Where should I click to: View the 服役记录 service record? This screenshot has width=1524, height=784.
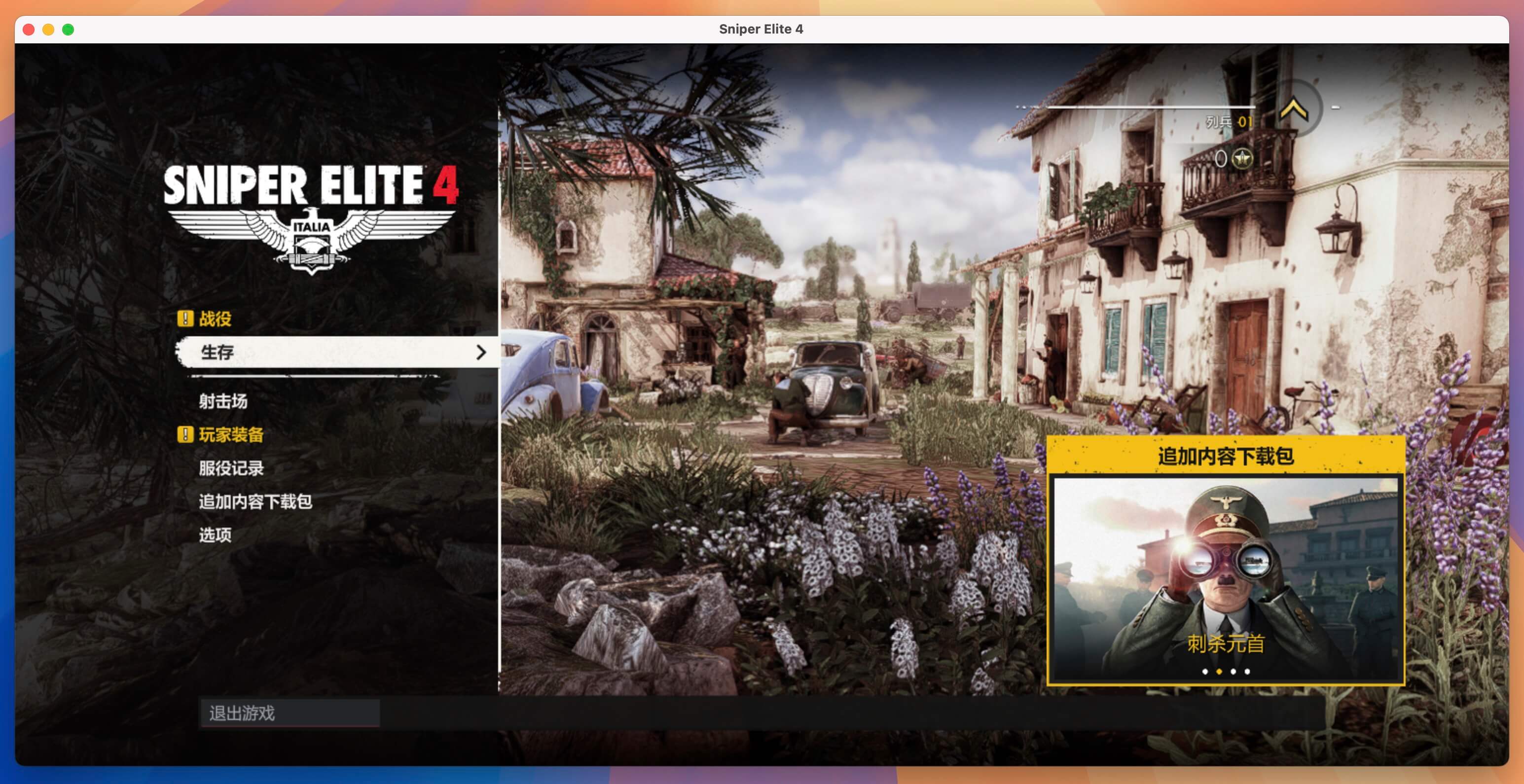pos(231,468)
